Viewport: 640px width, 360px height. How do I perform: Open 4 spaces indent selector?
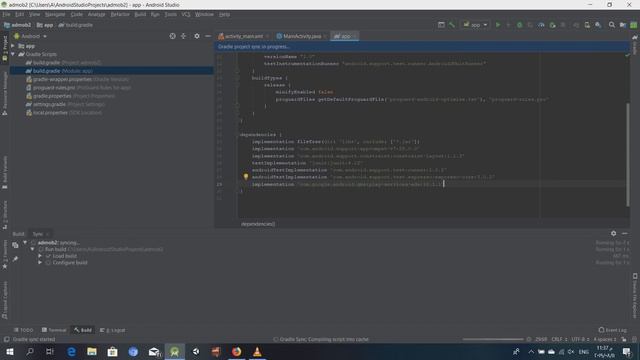tap(605, 339)
